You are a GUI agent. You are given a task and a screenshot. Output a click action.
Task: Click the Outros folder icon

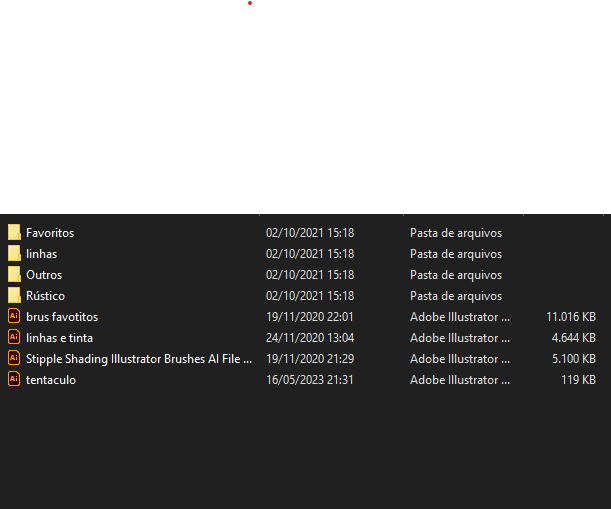point(14,274)
